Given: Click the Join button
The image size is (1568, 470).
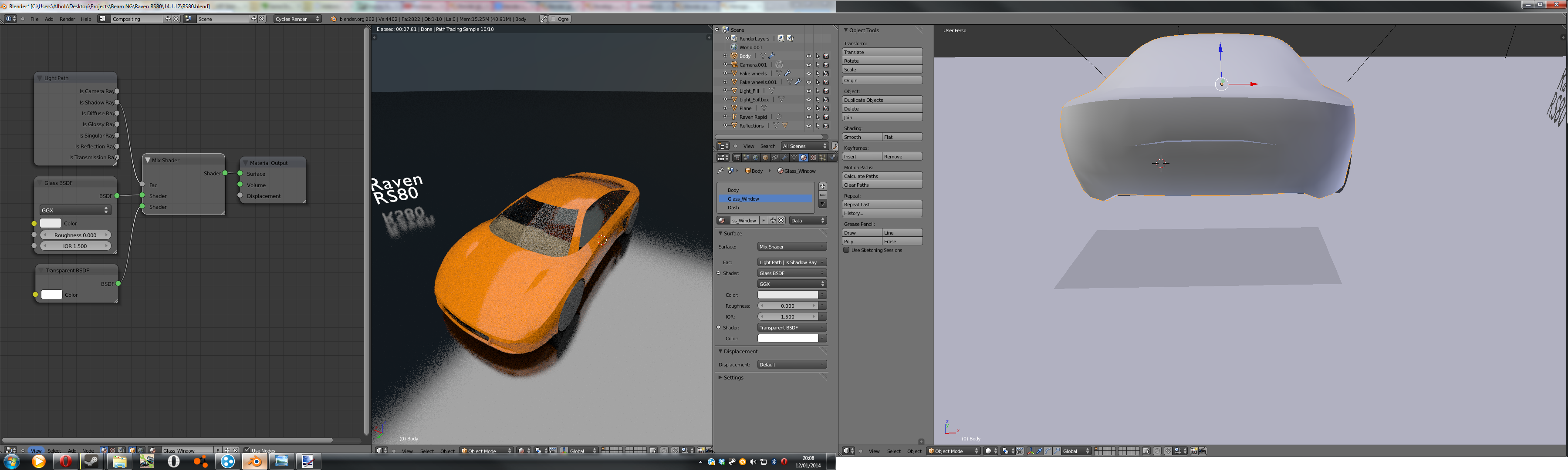Looking at the screenshot, I should point(882,117).
